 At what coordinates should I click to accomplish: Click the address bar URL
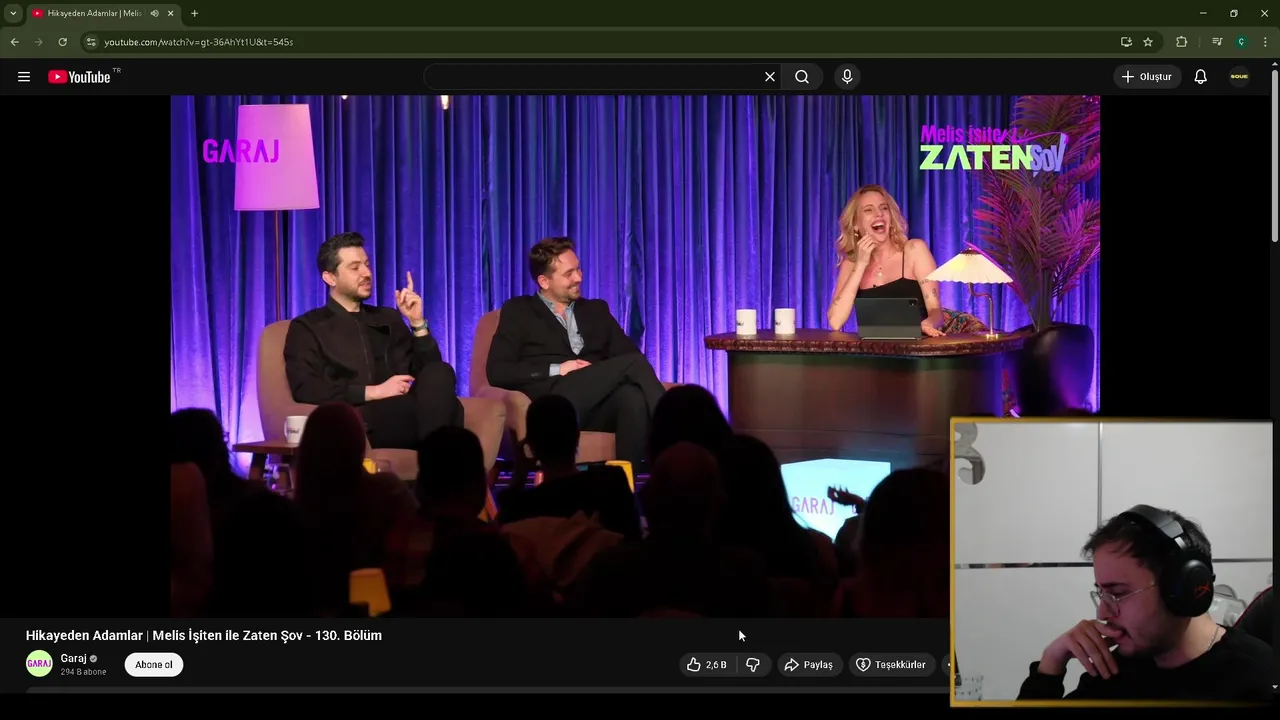click(198, 42)
